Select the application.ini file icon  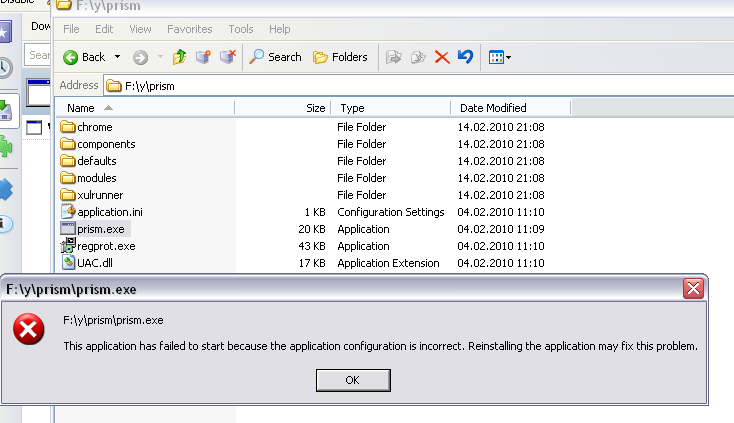pos(68,212)
